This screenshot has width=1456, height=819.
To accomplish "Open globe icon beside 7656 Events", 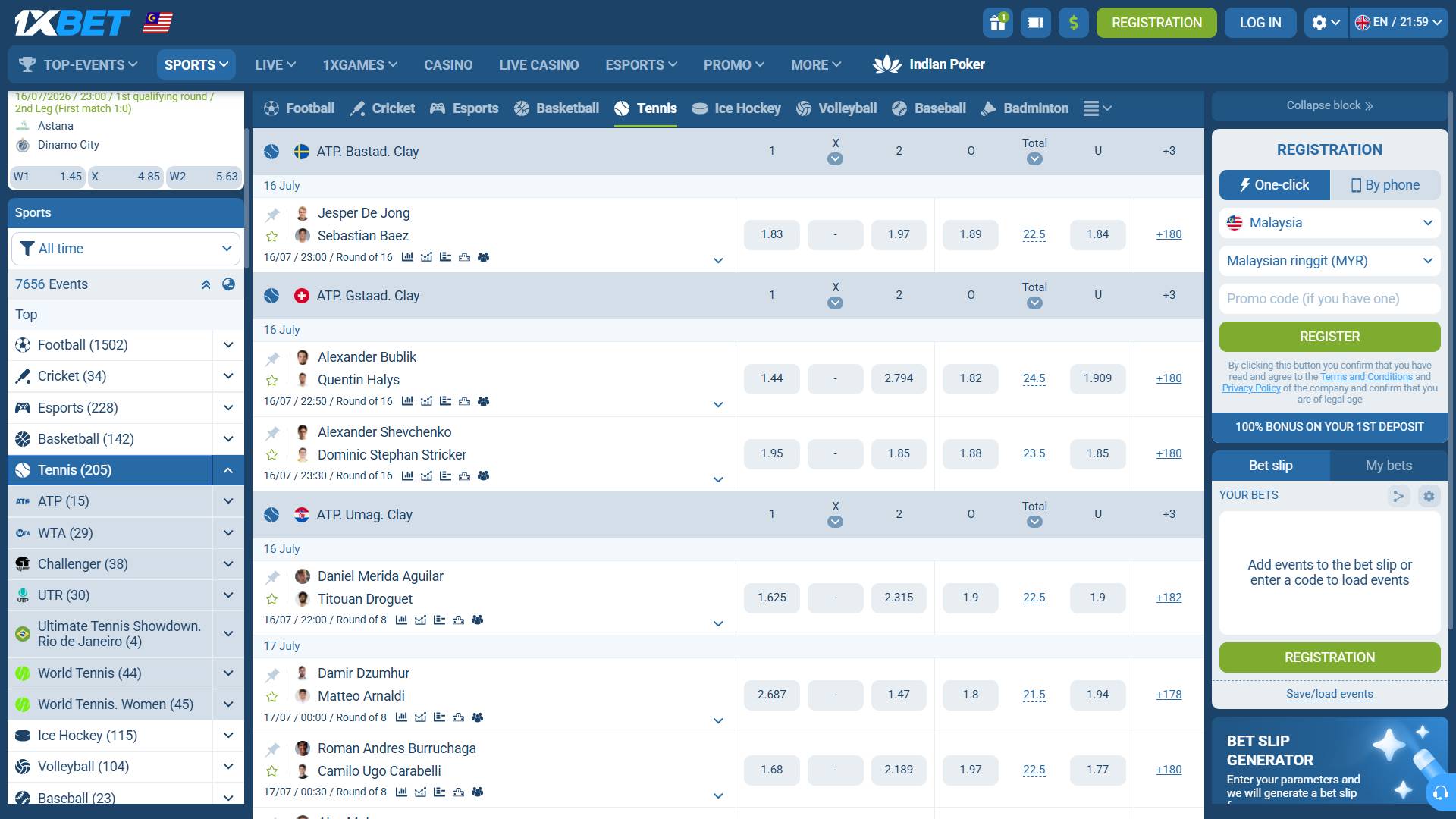I will 228,284.
